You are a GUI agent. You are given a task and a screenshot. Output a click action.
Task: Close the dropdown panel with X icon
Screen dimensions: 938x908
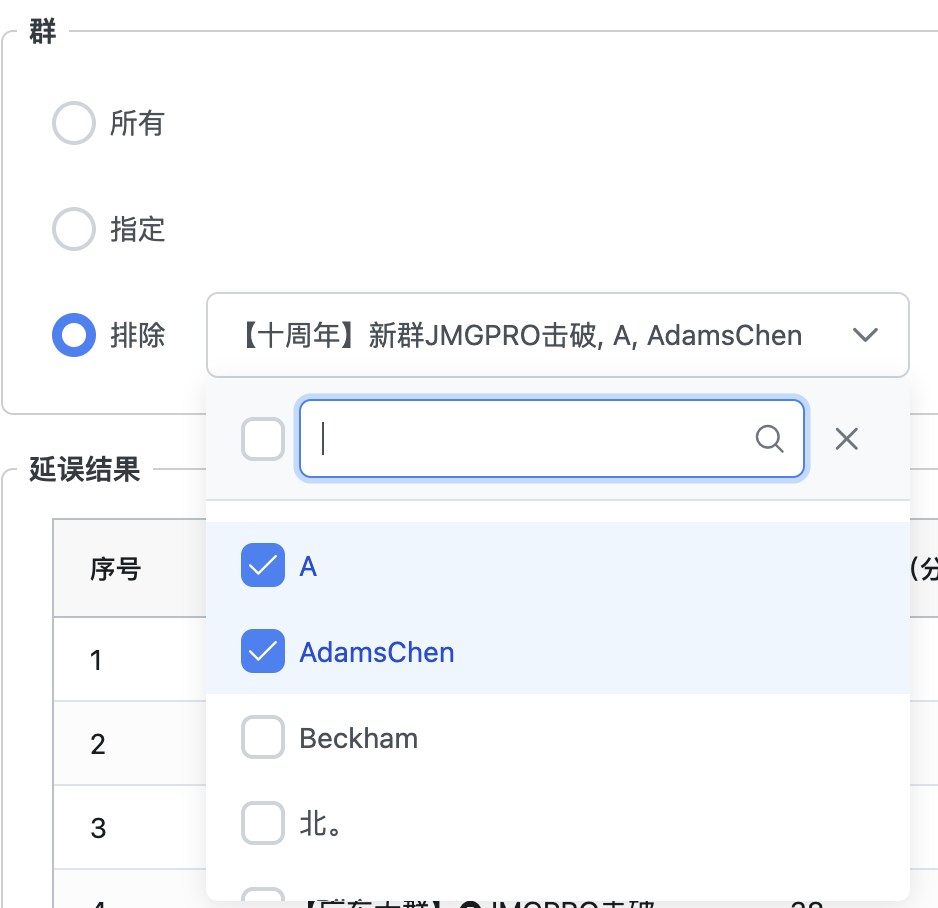tap(846, 439)
